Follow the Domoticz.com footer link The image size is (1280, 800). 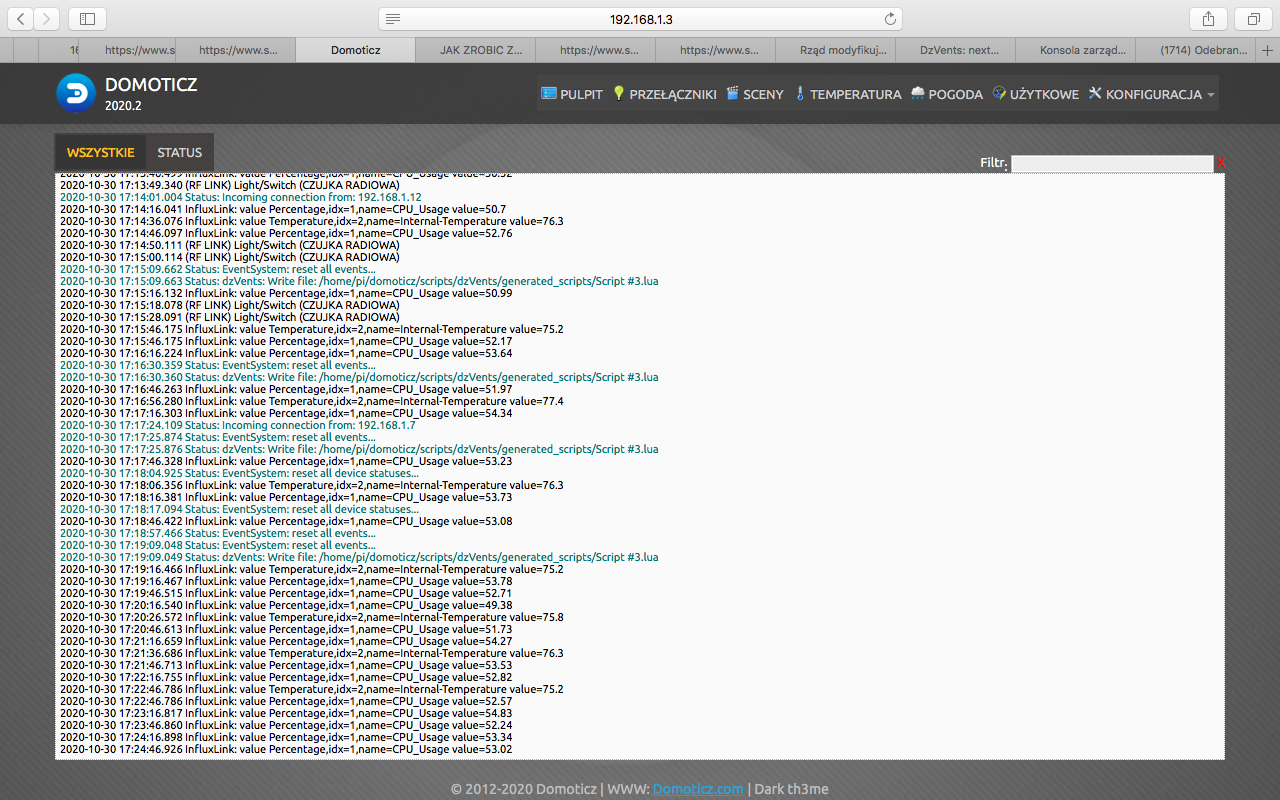pos(698,789)
